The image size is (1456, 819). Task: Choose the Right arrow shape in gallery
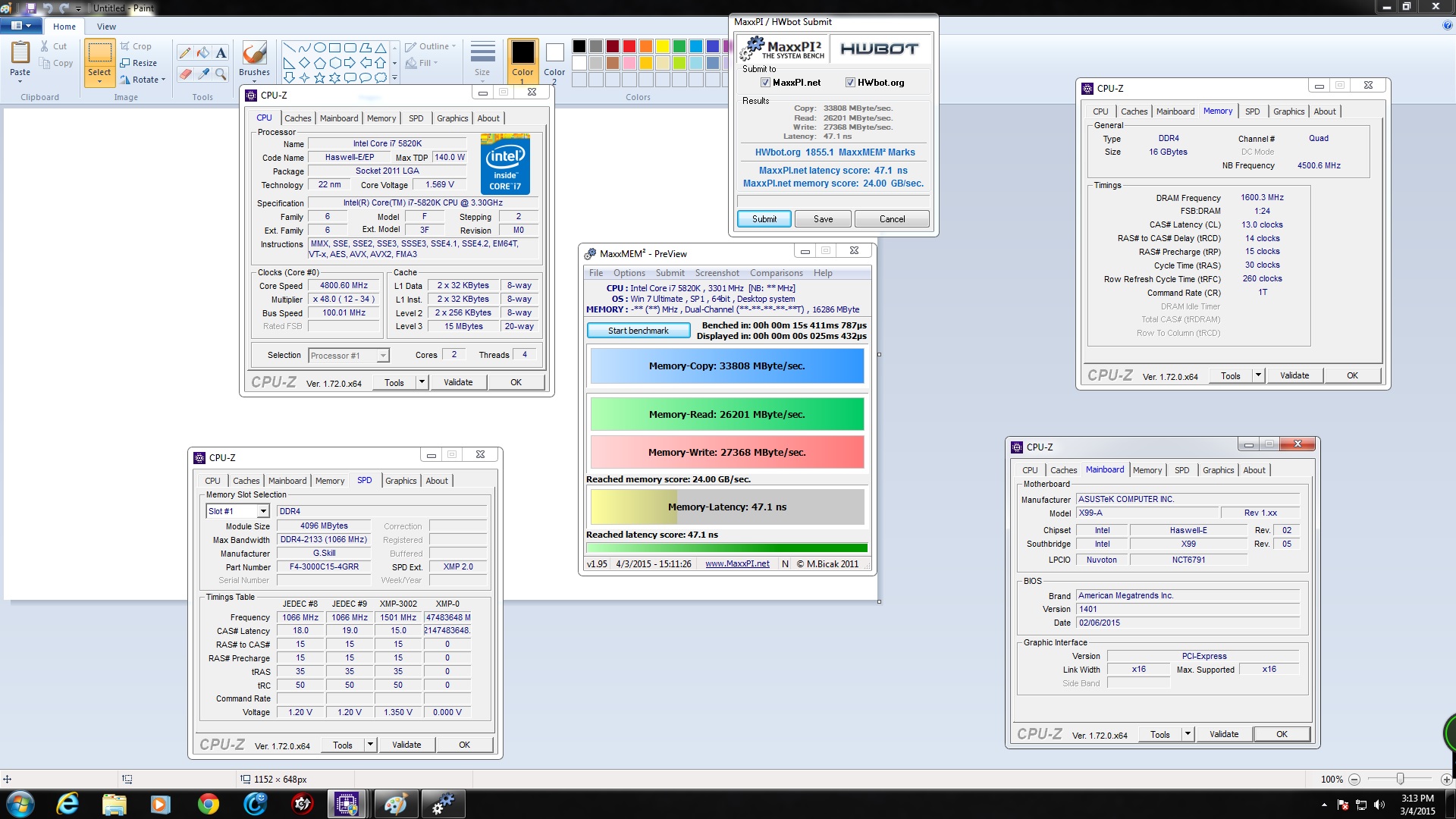pyautogui.click(x=350, y=62)
